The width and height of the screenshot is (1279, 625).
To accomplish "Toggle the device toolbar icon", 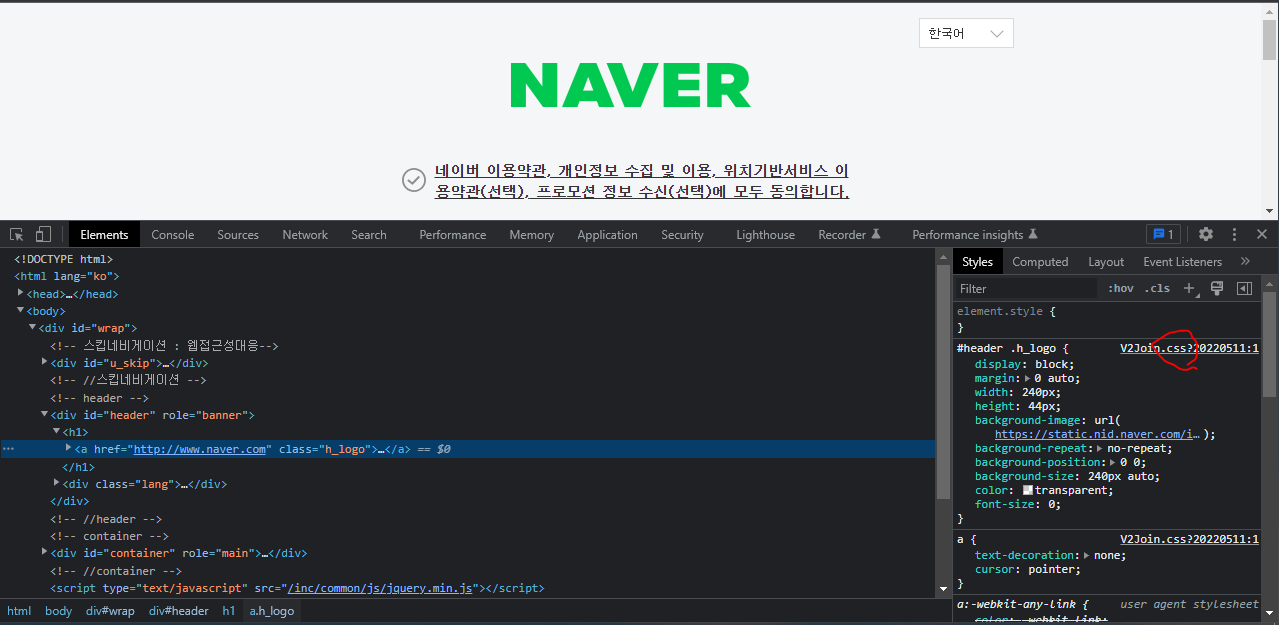I will click(x=43, y=234).
